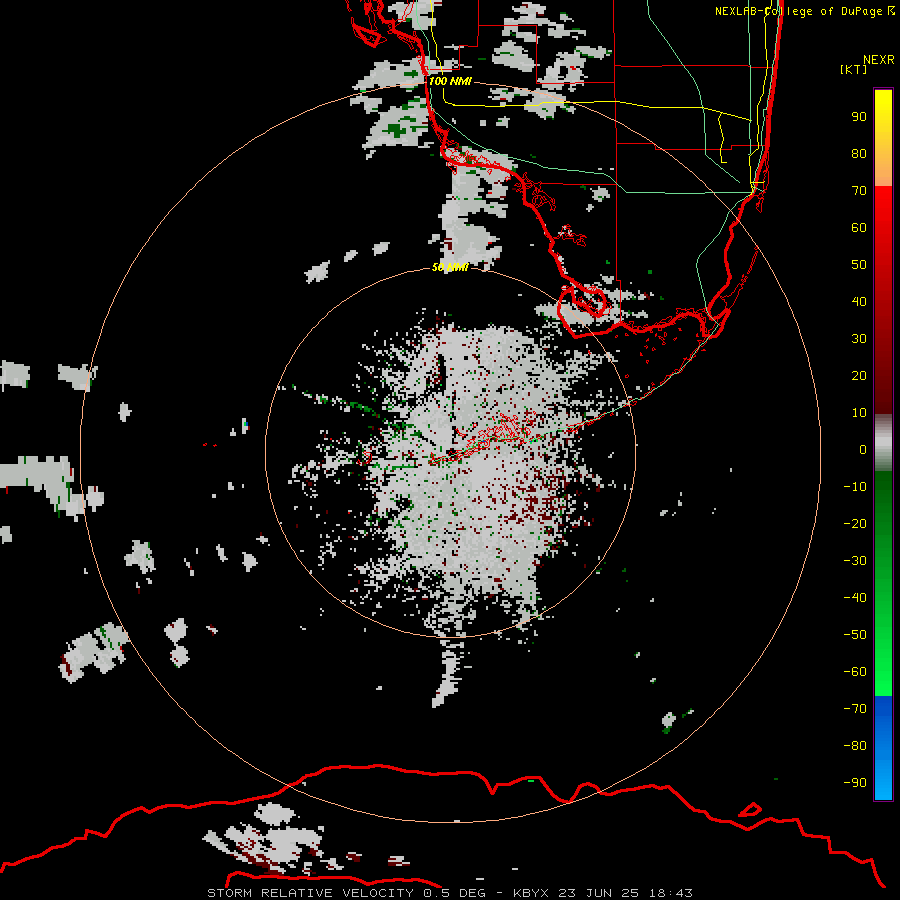Select the 30 value on velocity scale
Screen dimensions: 900x900
click(x=859, y=339)
